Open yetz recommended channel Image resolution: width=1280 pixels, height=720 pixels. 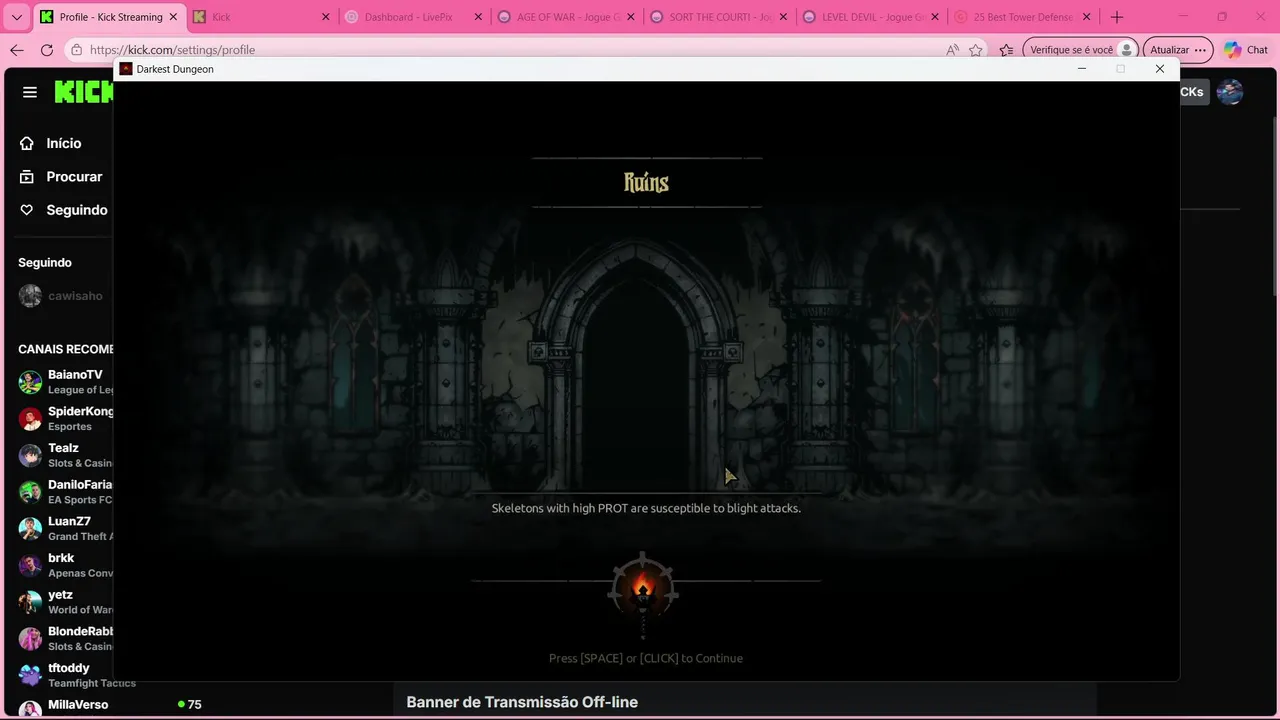[64, 602]
